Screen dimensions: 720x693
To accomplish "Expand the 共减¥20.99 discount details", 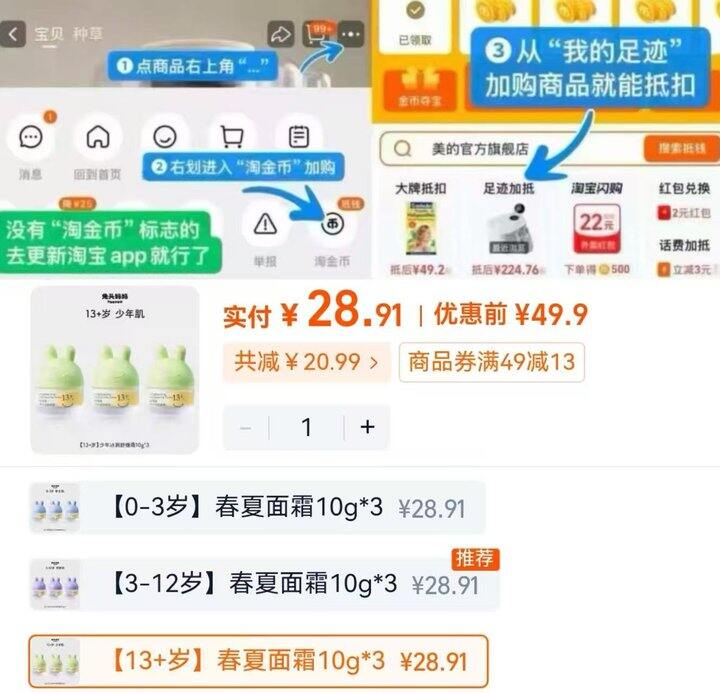I will [x=306, y=362].
